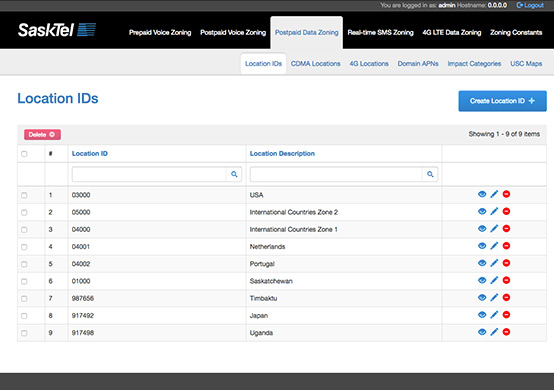Check the box for row 04000
The height and width of the screenshot is (390, 554).
pos(24,230)
